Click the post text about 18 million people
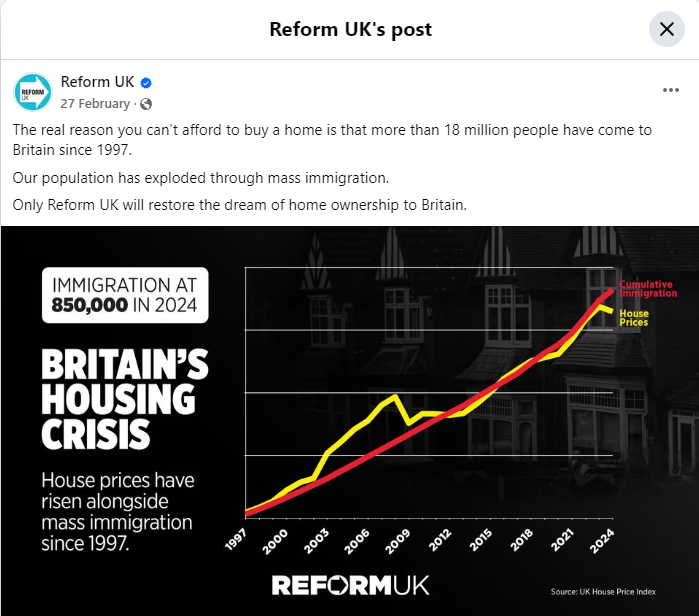699x616 pixels. pyautogui.click(x=332, y=140)
